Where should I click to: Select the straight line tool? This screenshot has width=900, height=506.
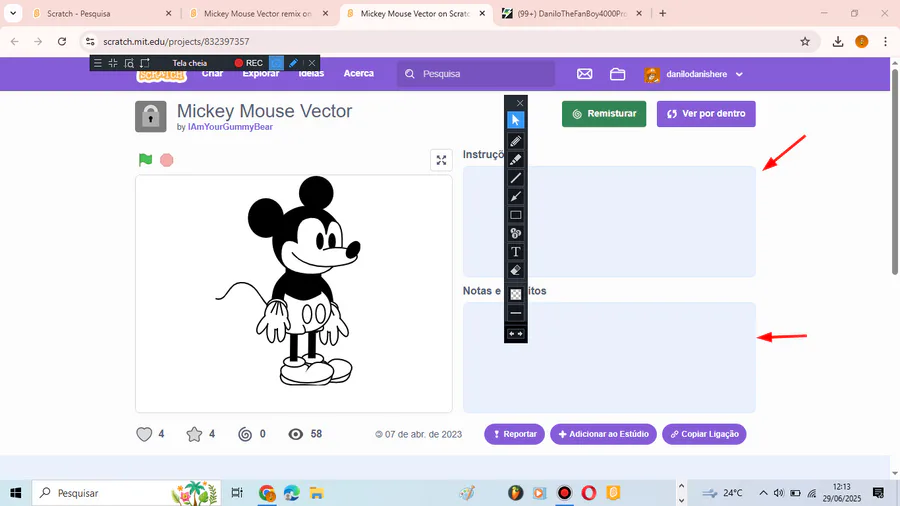515,178
